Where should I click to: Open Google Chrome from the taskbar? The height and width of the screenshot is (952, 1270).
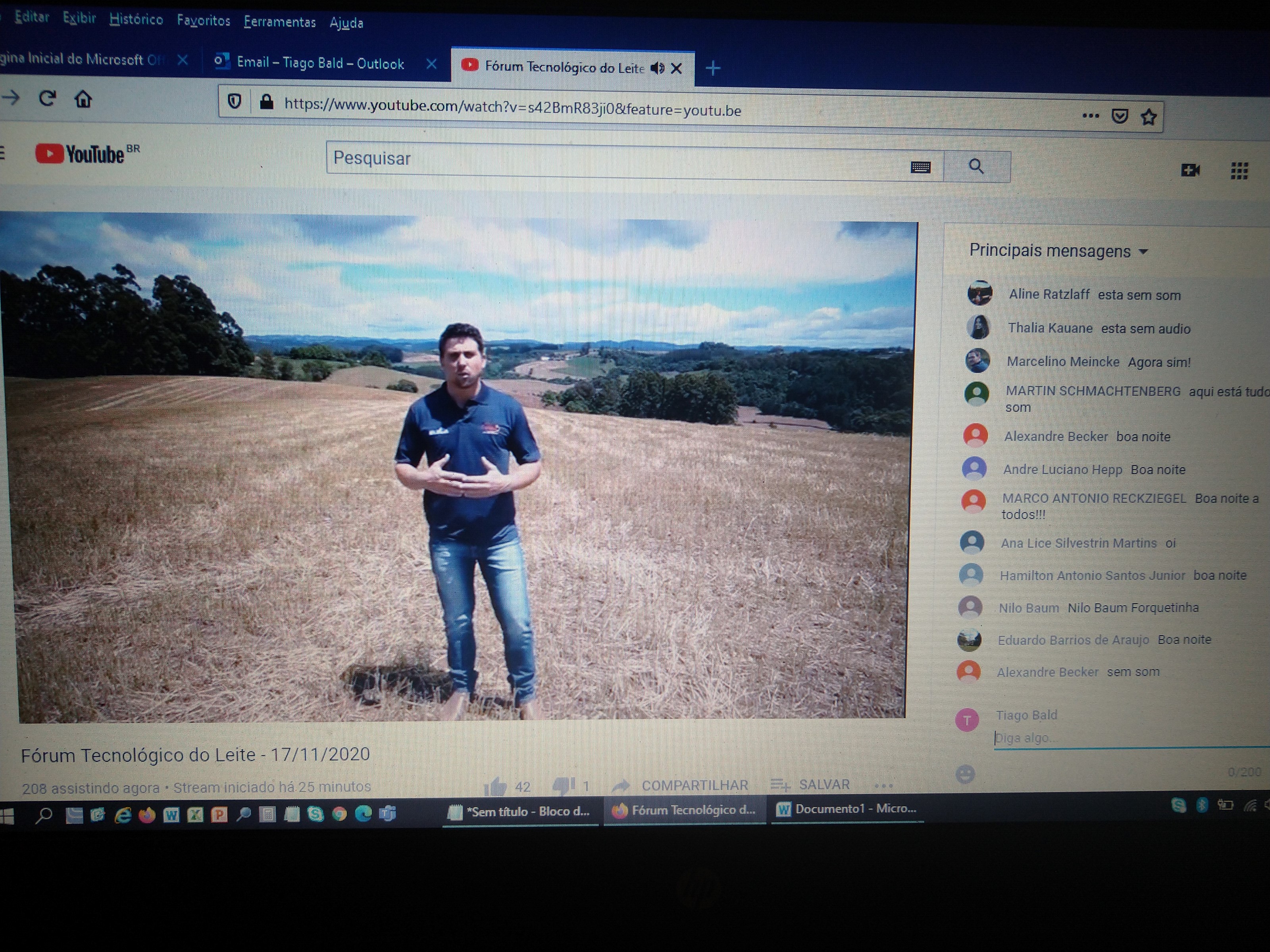[x=339, y=814]
